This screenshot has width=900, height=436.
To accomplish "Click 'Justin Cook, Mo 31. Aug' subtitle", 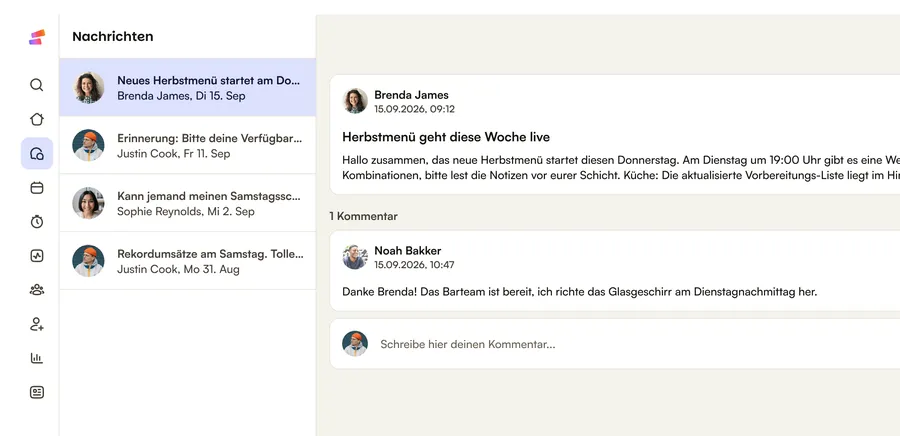I will [179, 270].
